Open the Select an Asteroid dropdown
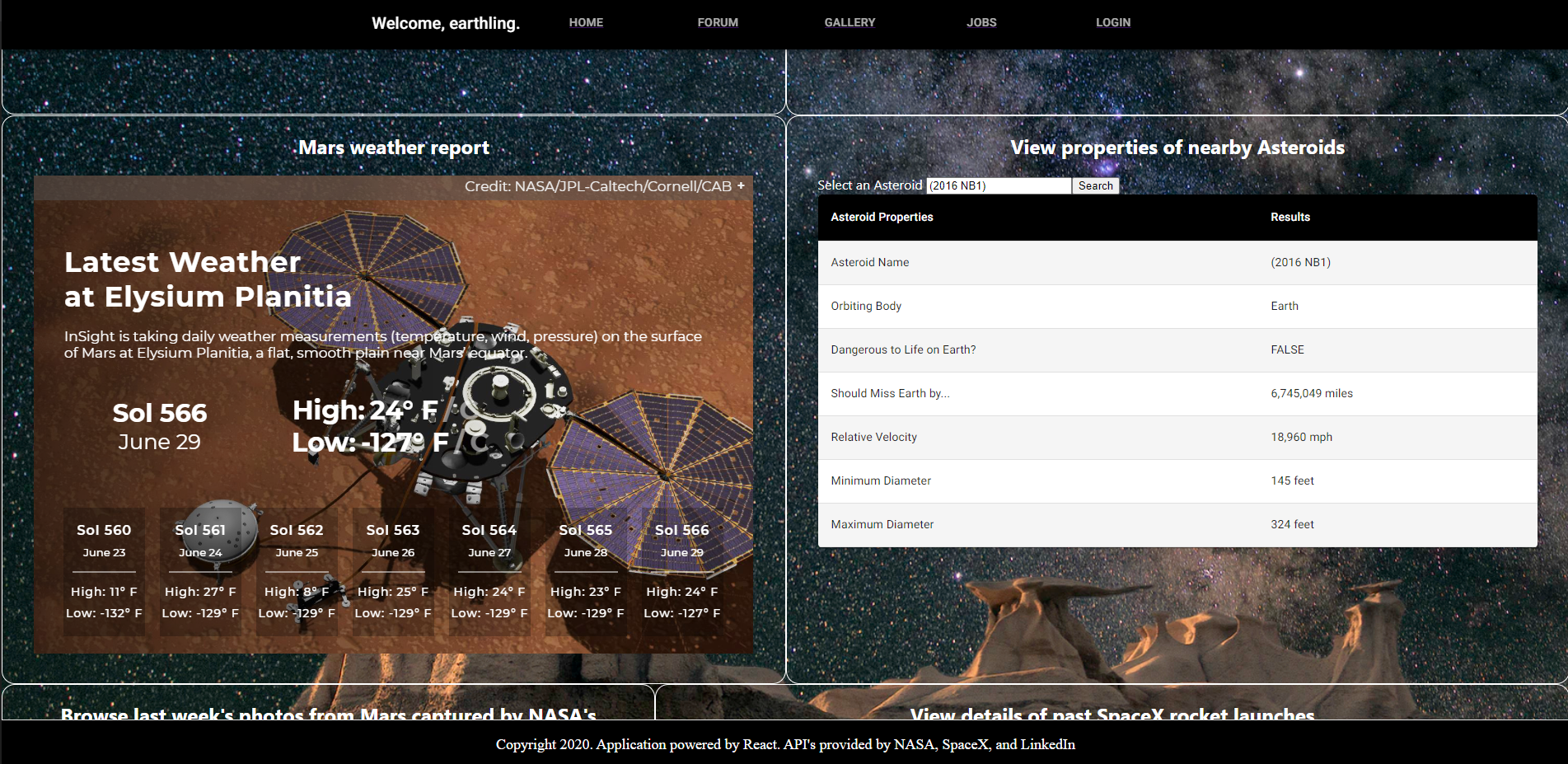1568x764 pixels. (999, 185)
